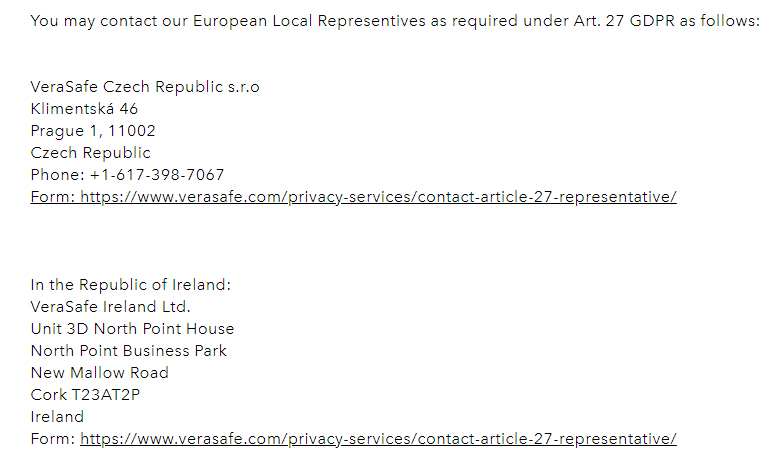Click the 'Ireland' country line above Form

57,417
